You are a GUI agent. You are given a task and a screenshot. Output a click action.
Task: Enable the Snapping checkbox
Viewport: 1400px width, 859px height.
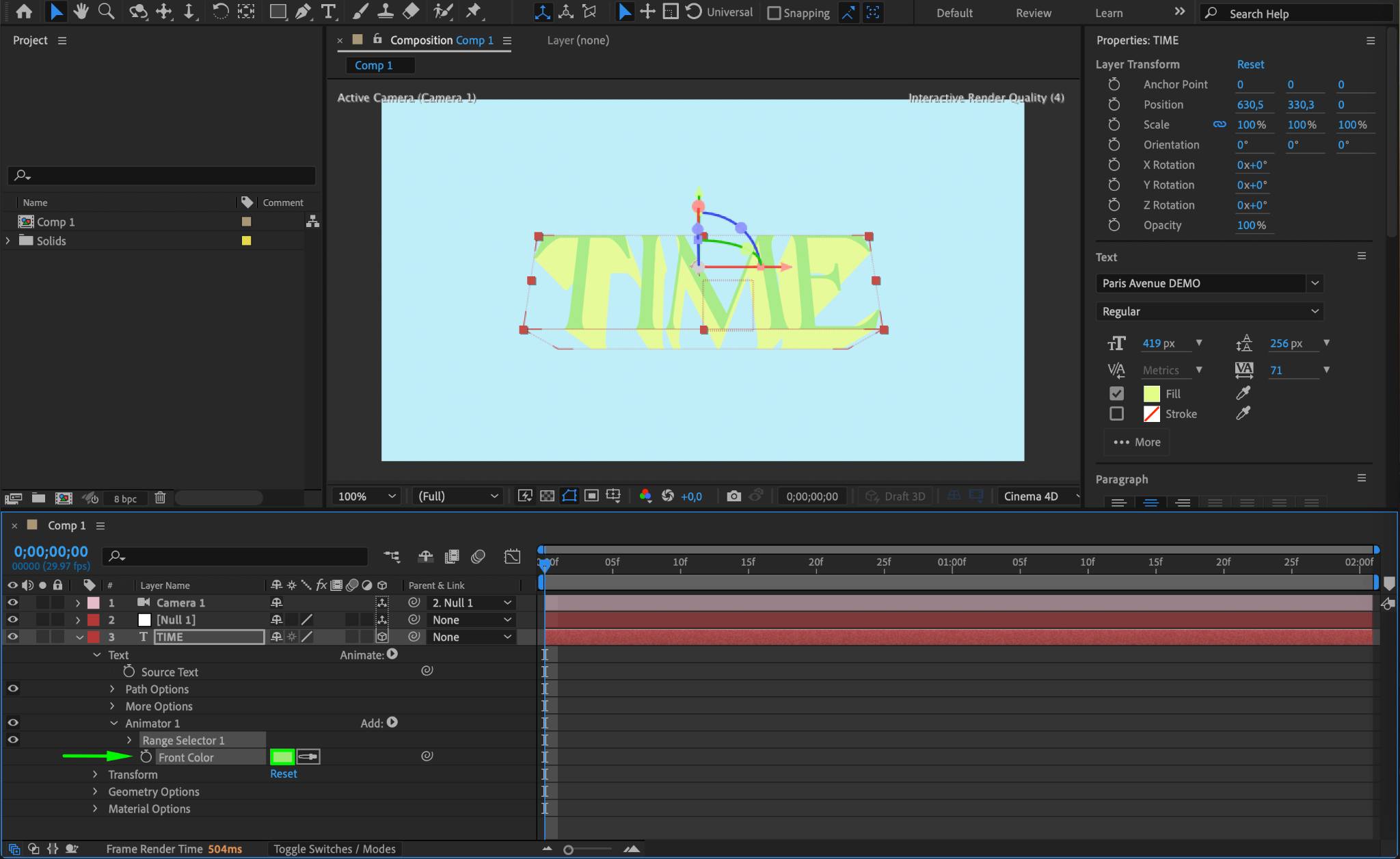click(x=774, y=13)
